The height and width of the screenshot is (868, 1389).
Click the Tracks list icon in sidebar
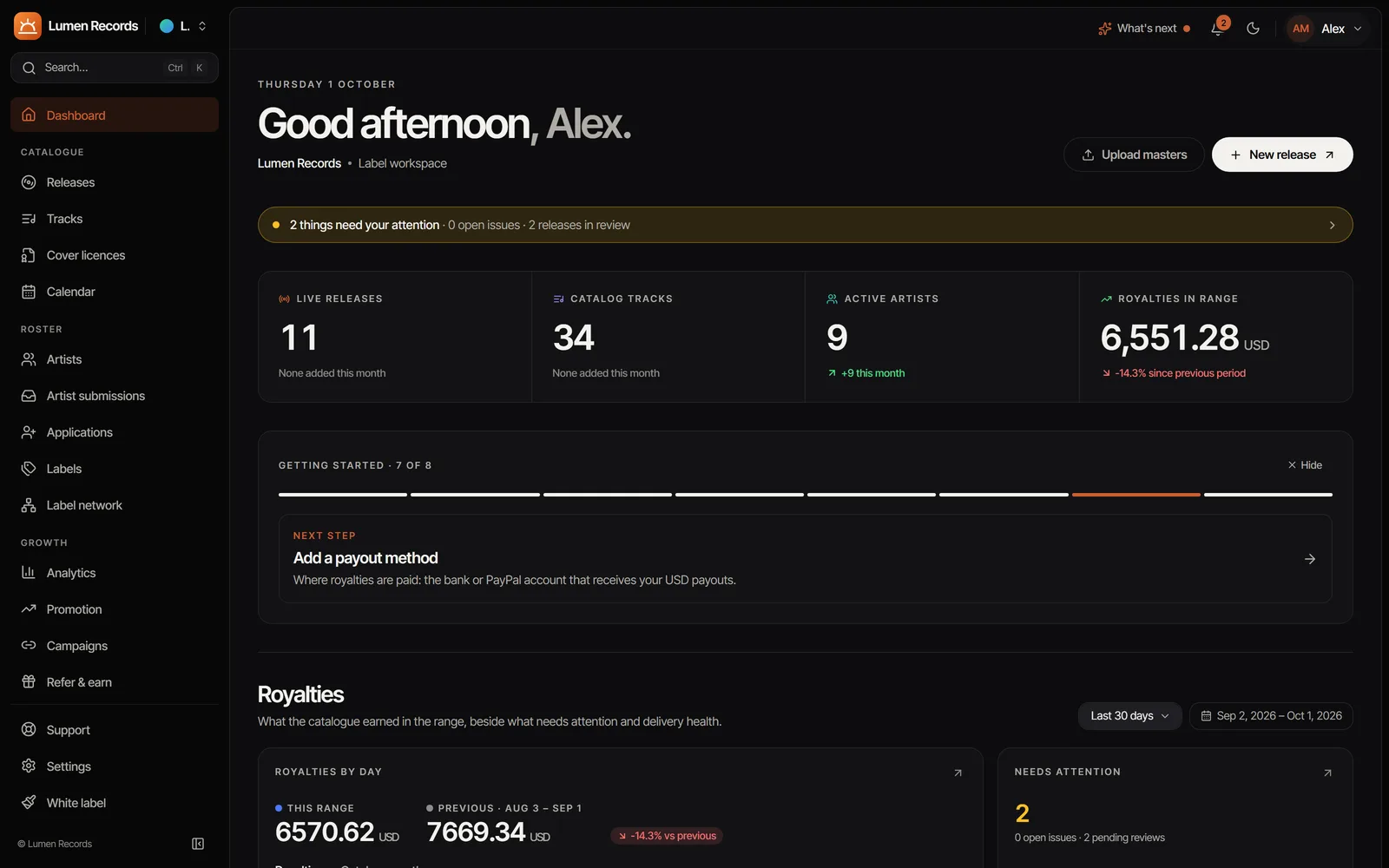tap(29, 219)
